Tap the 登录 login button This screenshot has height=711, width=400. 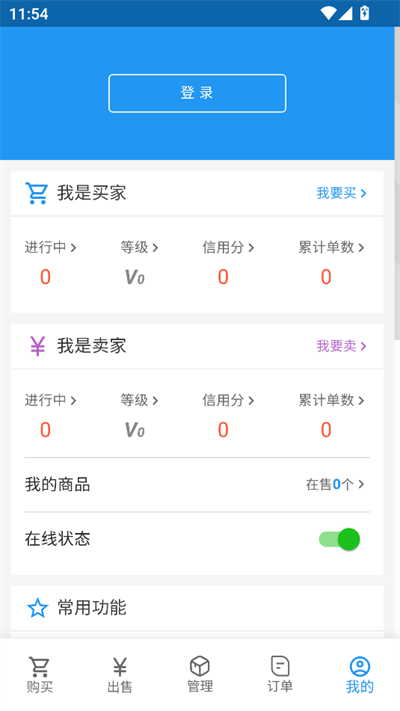tap(197, 93)
